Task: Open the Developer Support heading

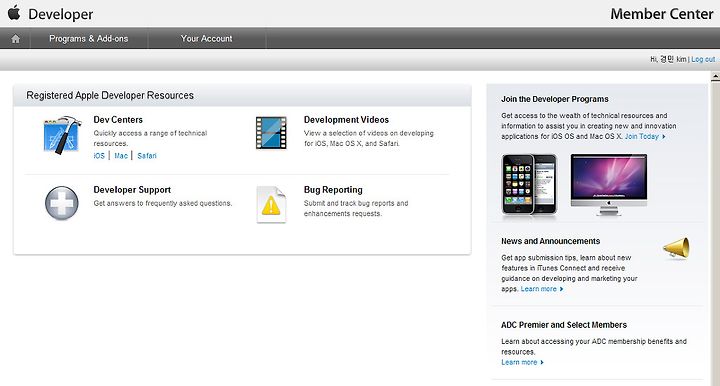Action: (x=132, y=190)
